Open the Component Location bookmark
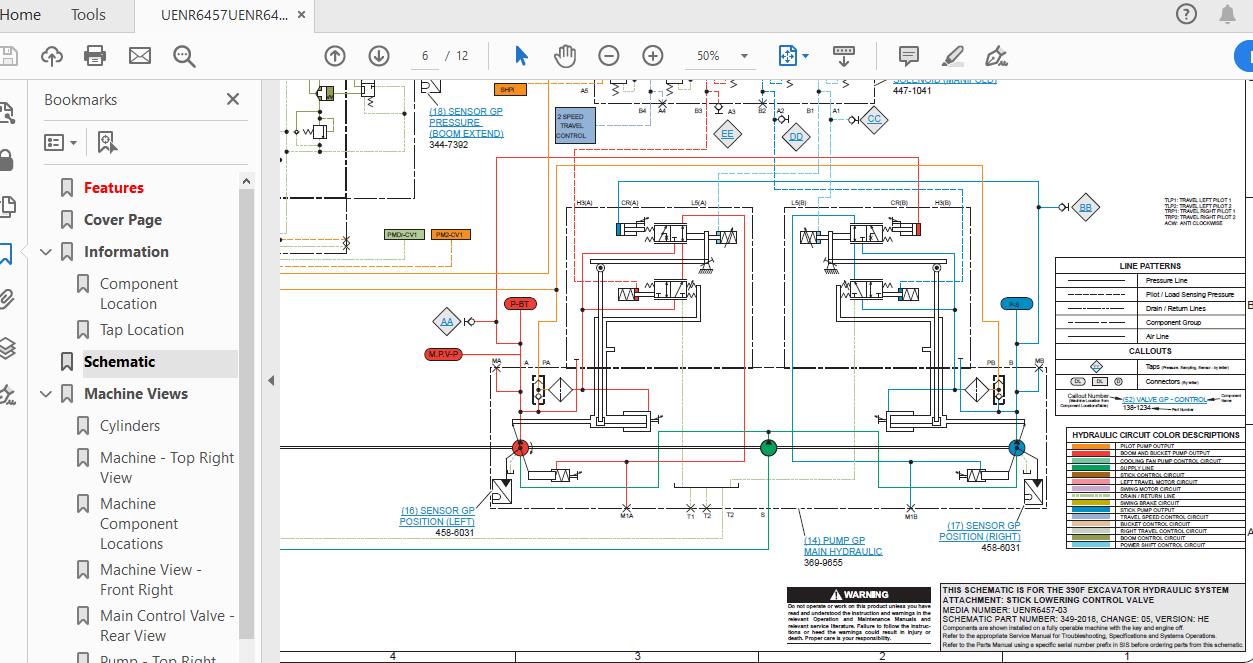This screenshot has height=663, width=1253. click(x=139, y=294)
